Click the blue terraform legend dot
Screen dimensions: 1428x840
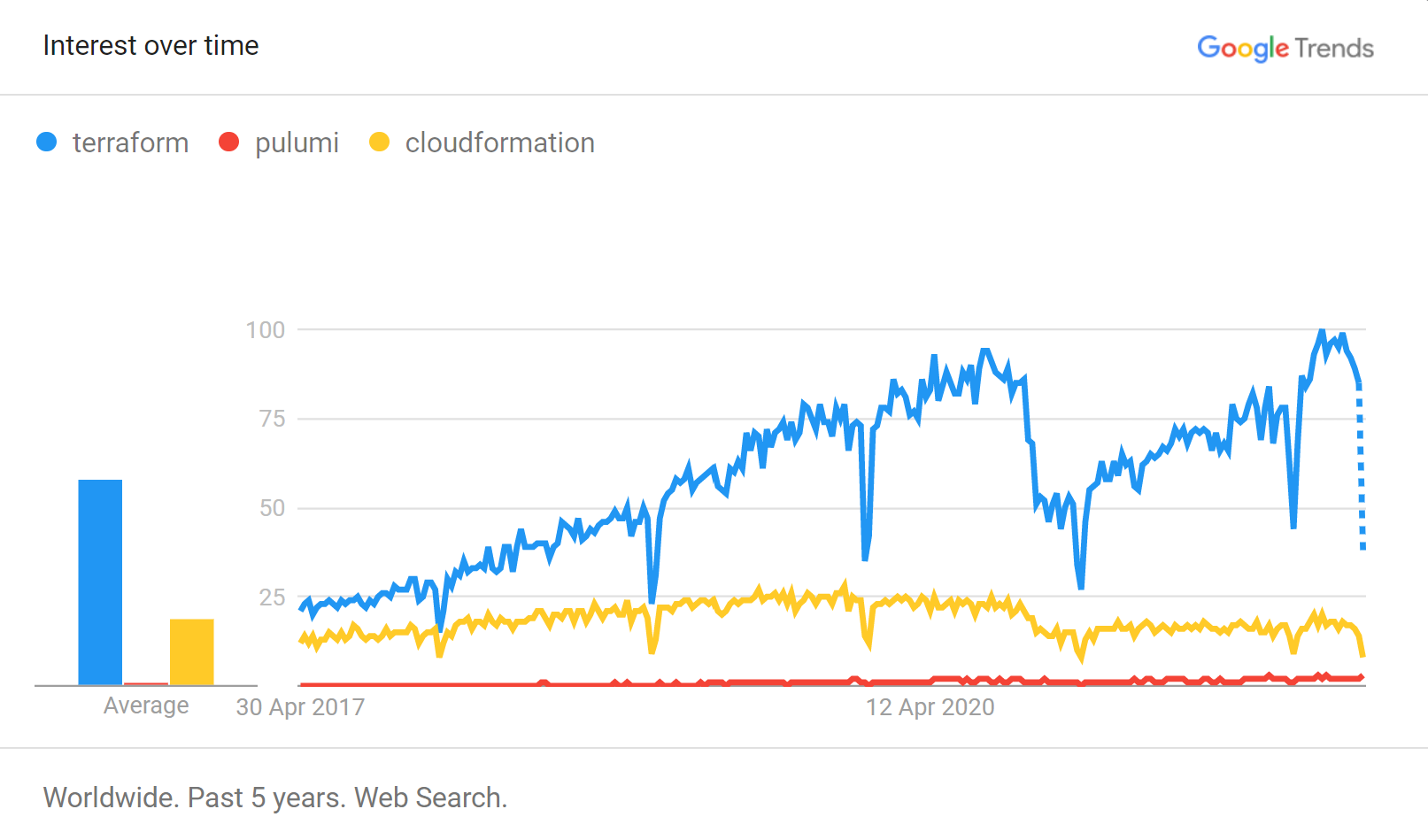[x=47, y=143]
